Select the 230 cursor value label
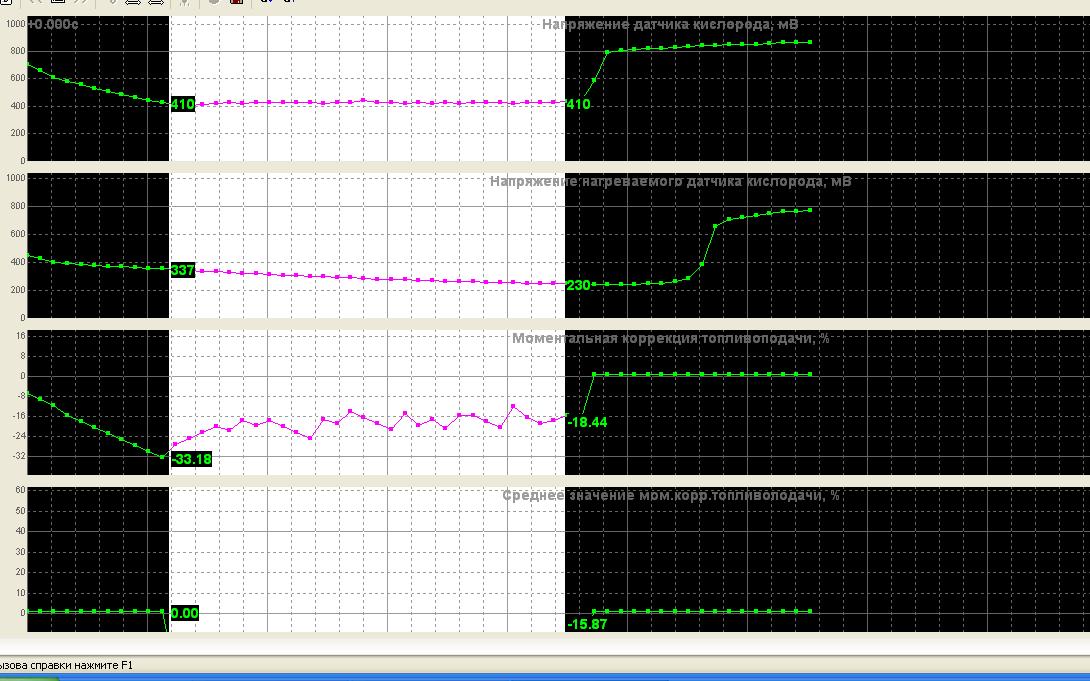This screenshot has width=1090, height=681. (578, 285)
